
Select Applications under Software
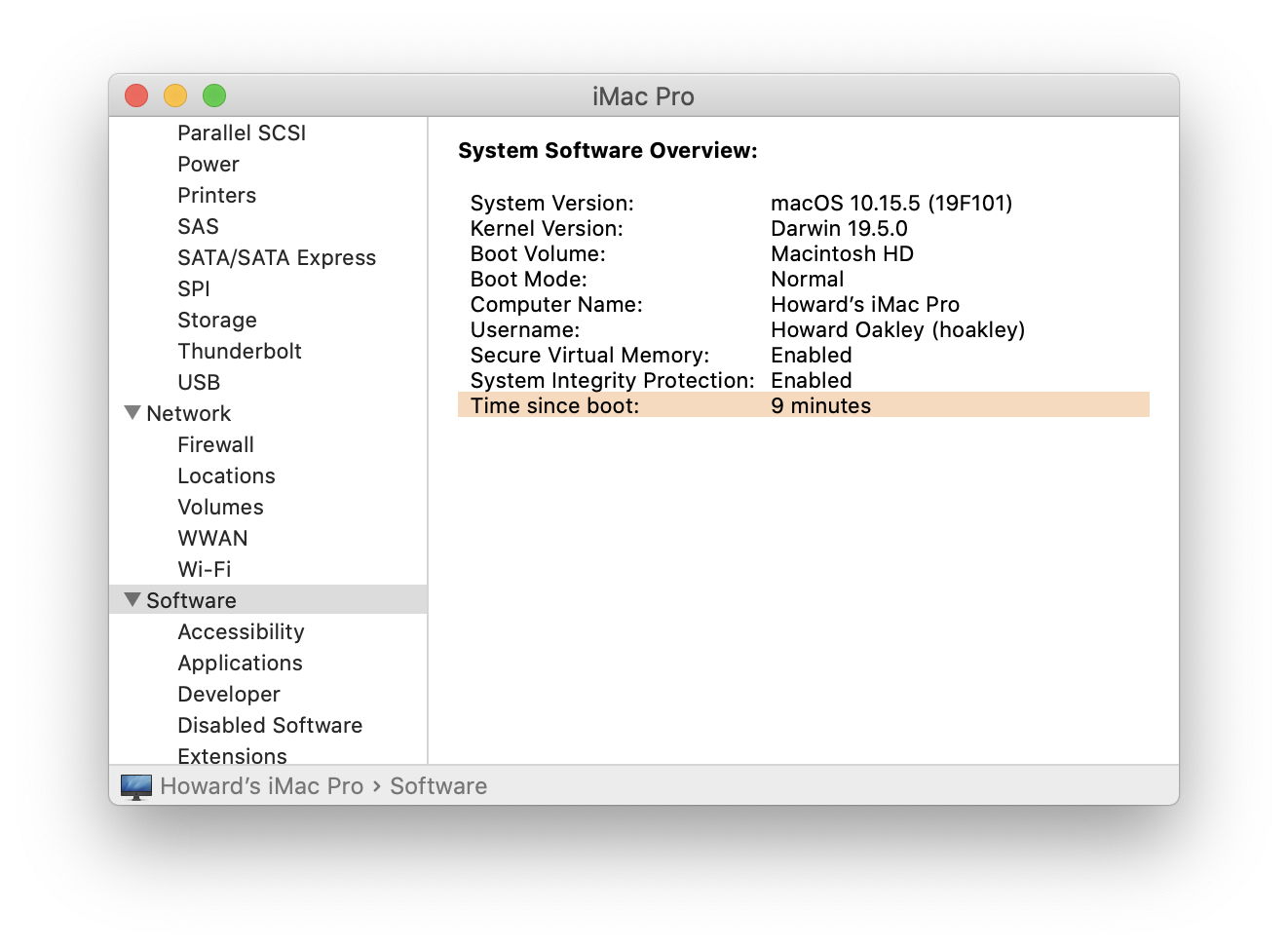pyautogui.click(x=240, y=663)
